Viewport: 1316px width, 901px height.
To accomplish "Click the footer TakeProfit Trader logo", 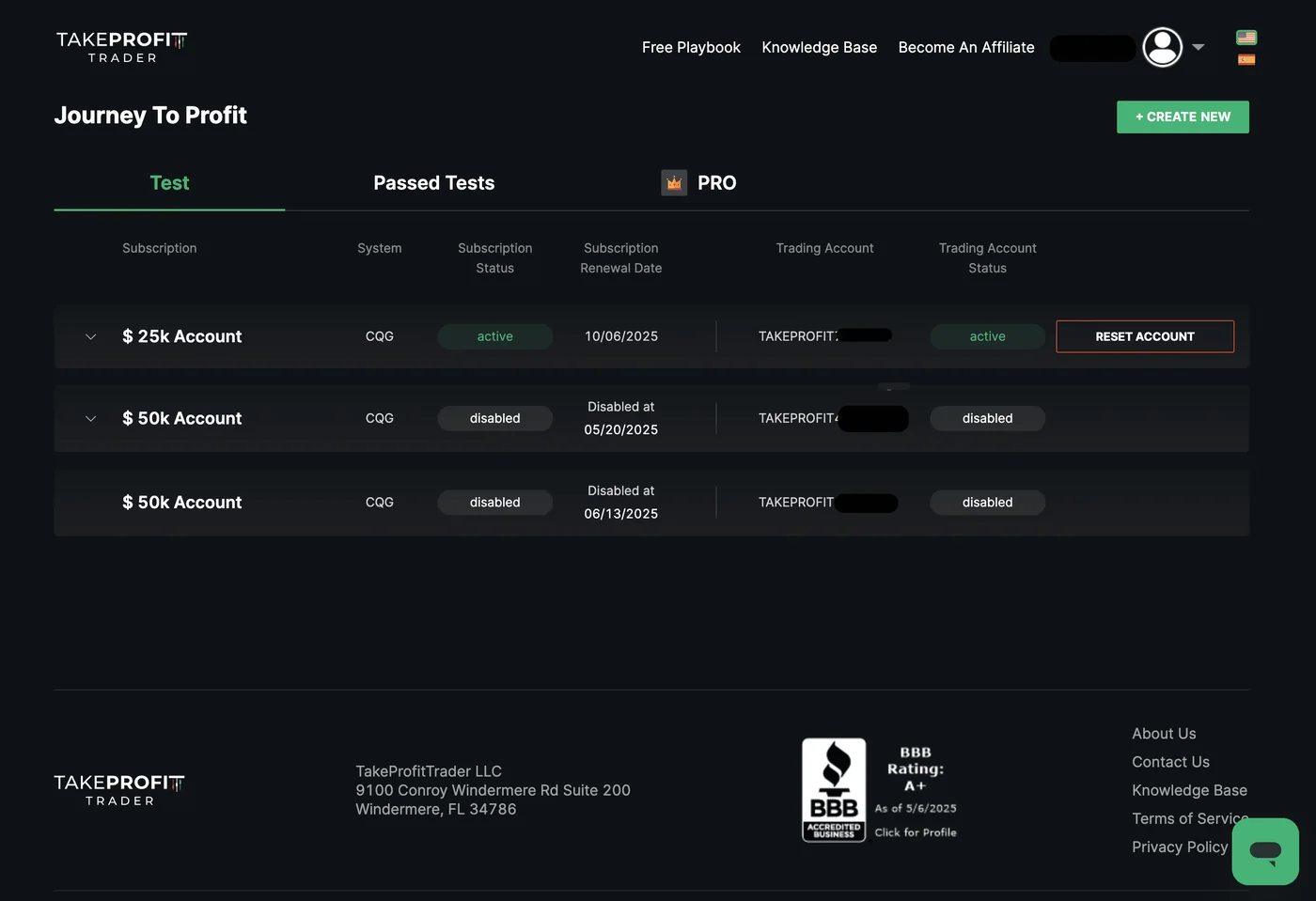I will click(119, 790).
